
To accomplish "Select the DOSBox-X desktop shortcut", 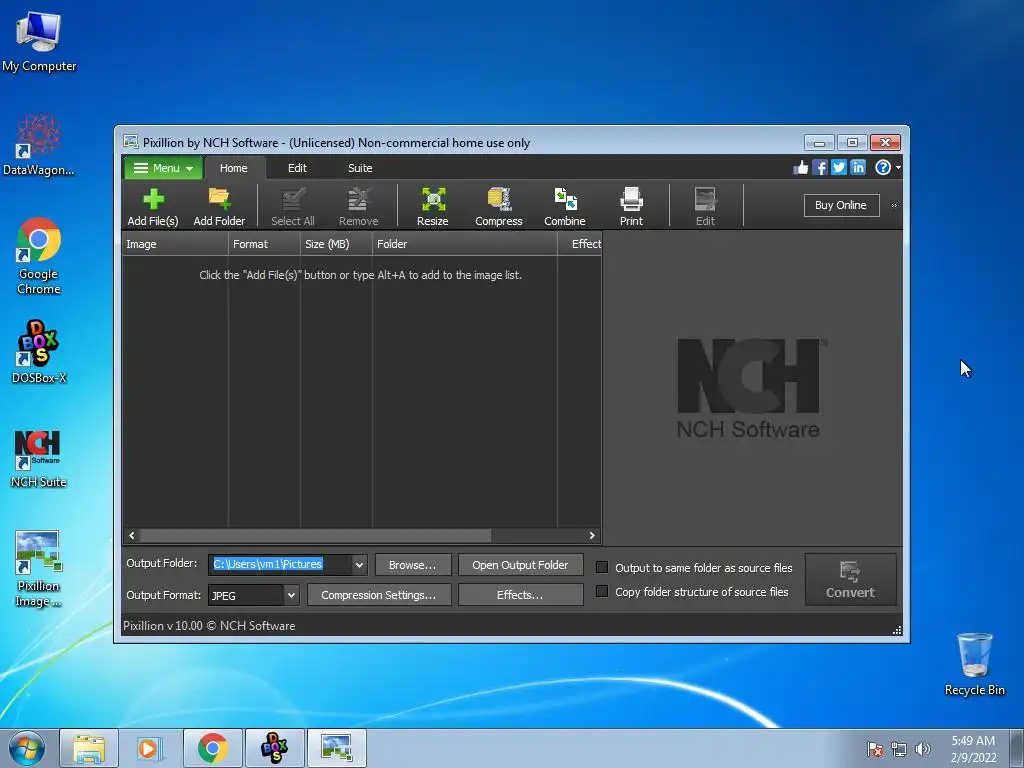I will (39, 351).
